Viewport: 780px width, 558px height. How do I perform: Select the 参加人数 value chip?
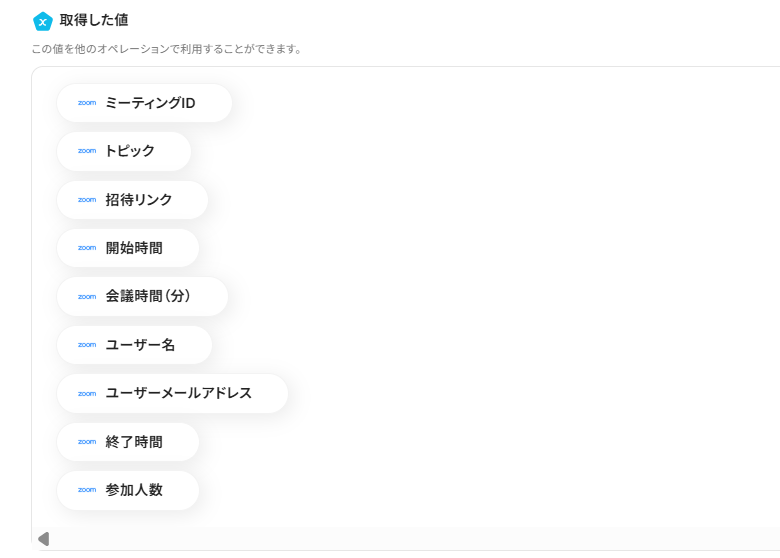(128, 490)
